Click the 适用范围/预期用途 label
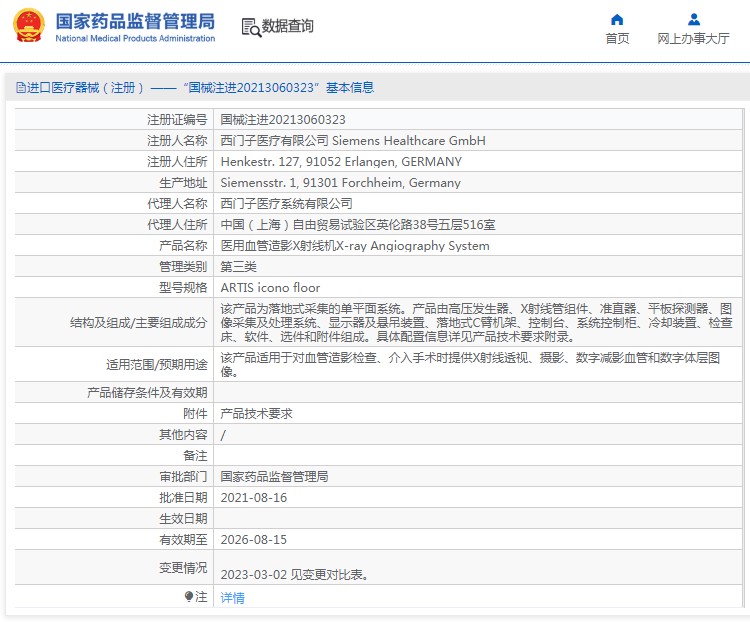 coord(156,365)
